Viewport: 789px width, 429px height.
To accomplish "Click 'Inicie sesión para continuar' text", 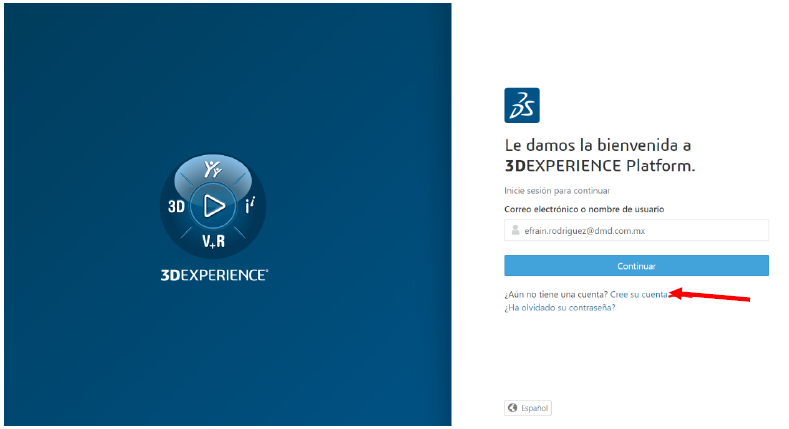I will pyautogui.click(x=557, y=191).
